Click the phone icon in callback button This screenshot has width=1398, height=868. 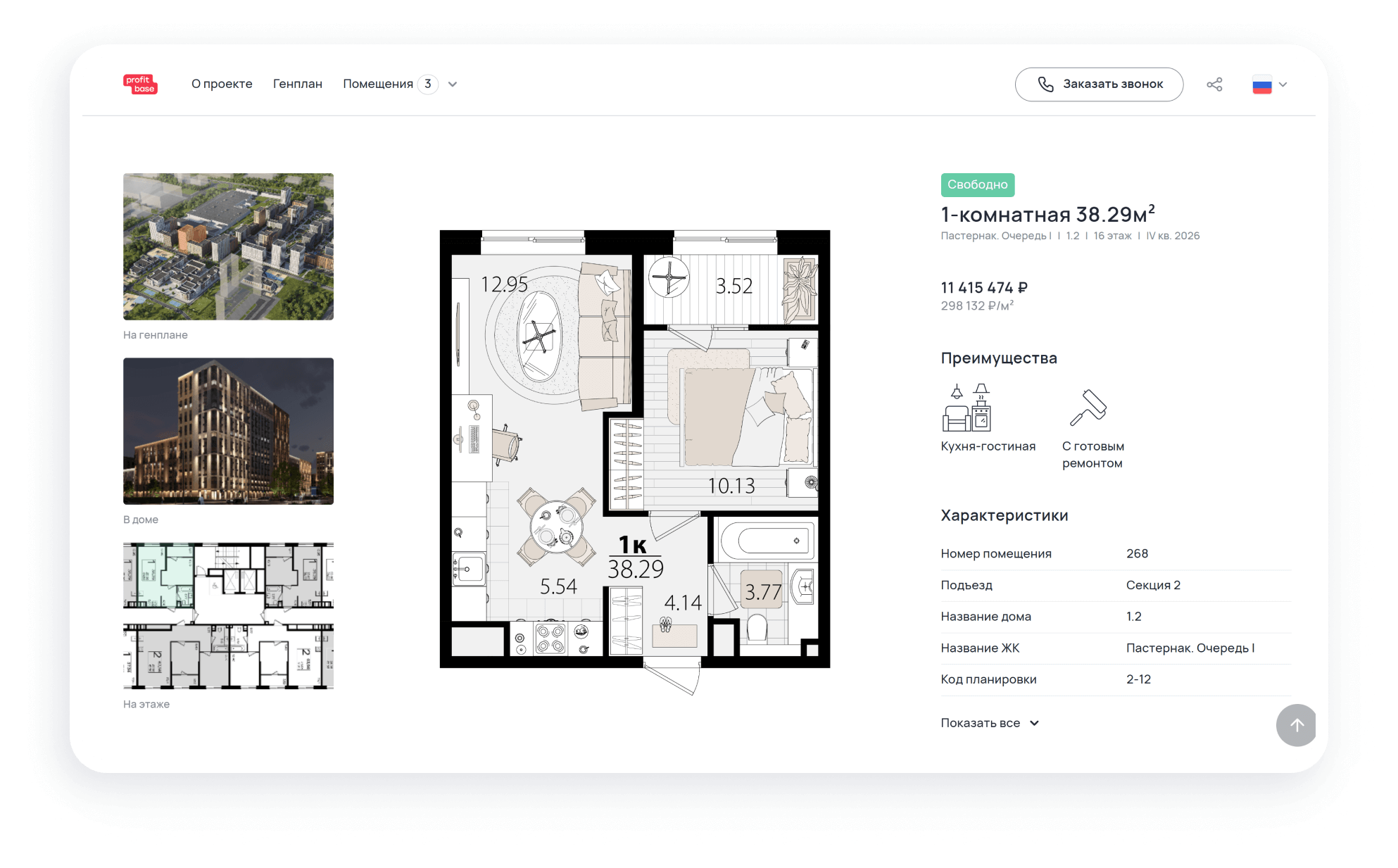1046,84
